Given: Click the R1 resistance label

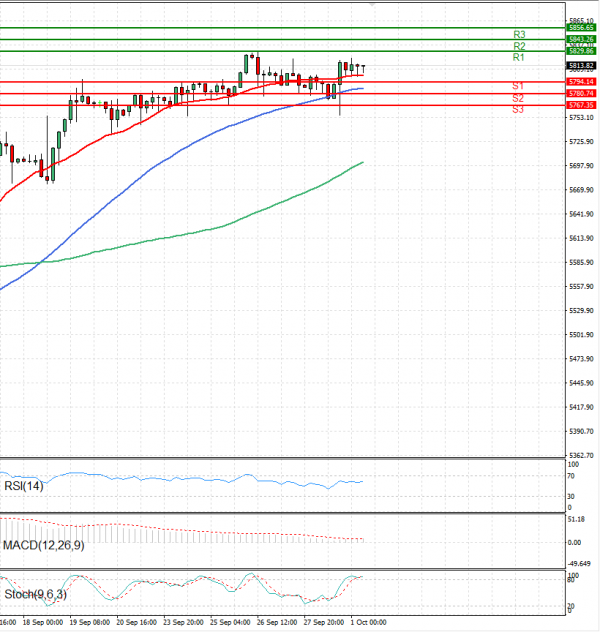Looking at the screenshot, I should (x=519, y=57).
